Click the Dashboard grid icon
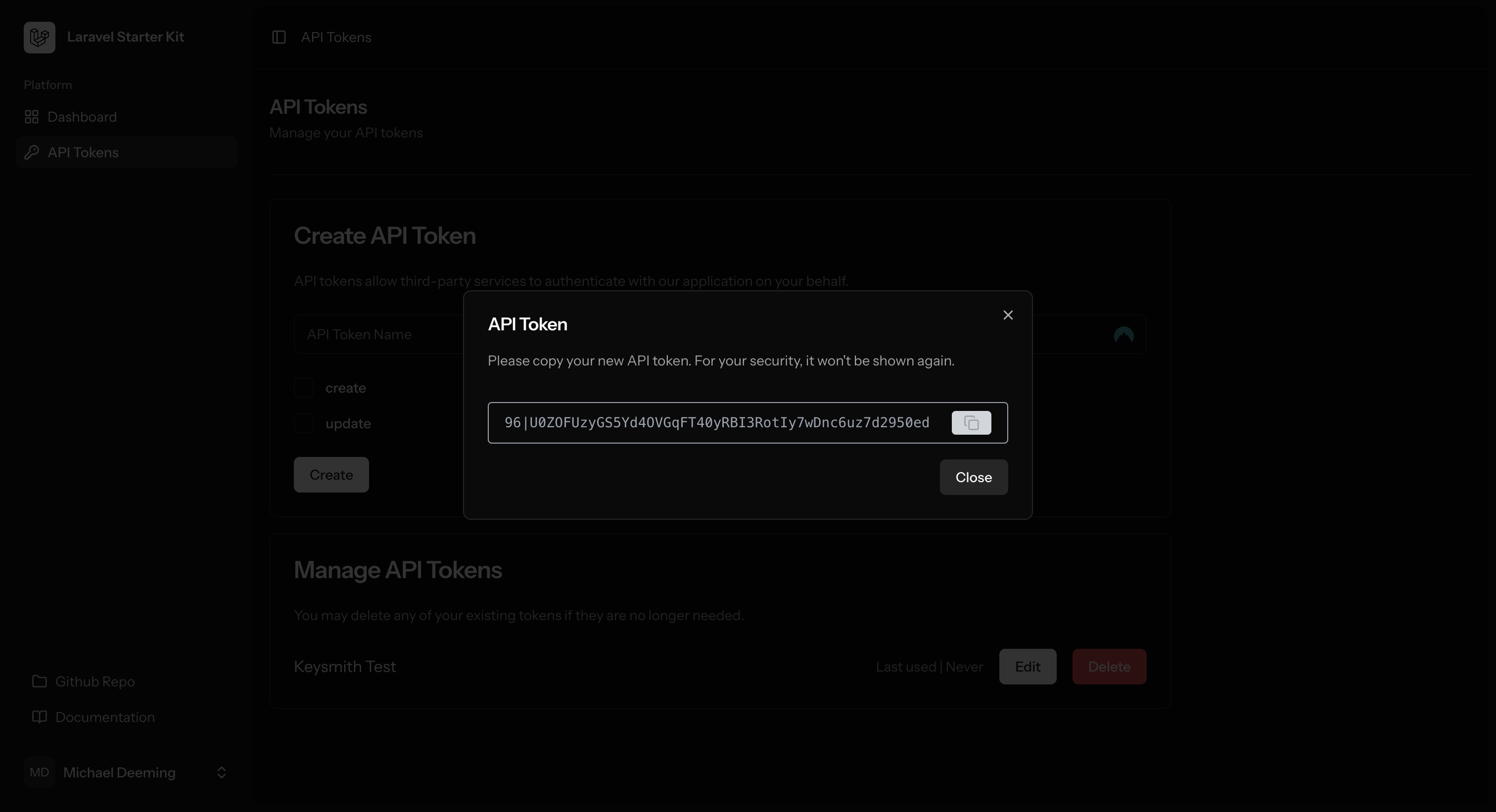The height and width of the screenshot is (812, 1496). (x=31, y=117)
